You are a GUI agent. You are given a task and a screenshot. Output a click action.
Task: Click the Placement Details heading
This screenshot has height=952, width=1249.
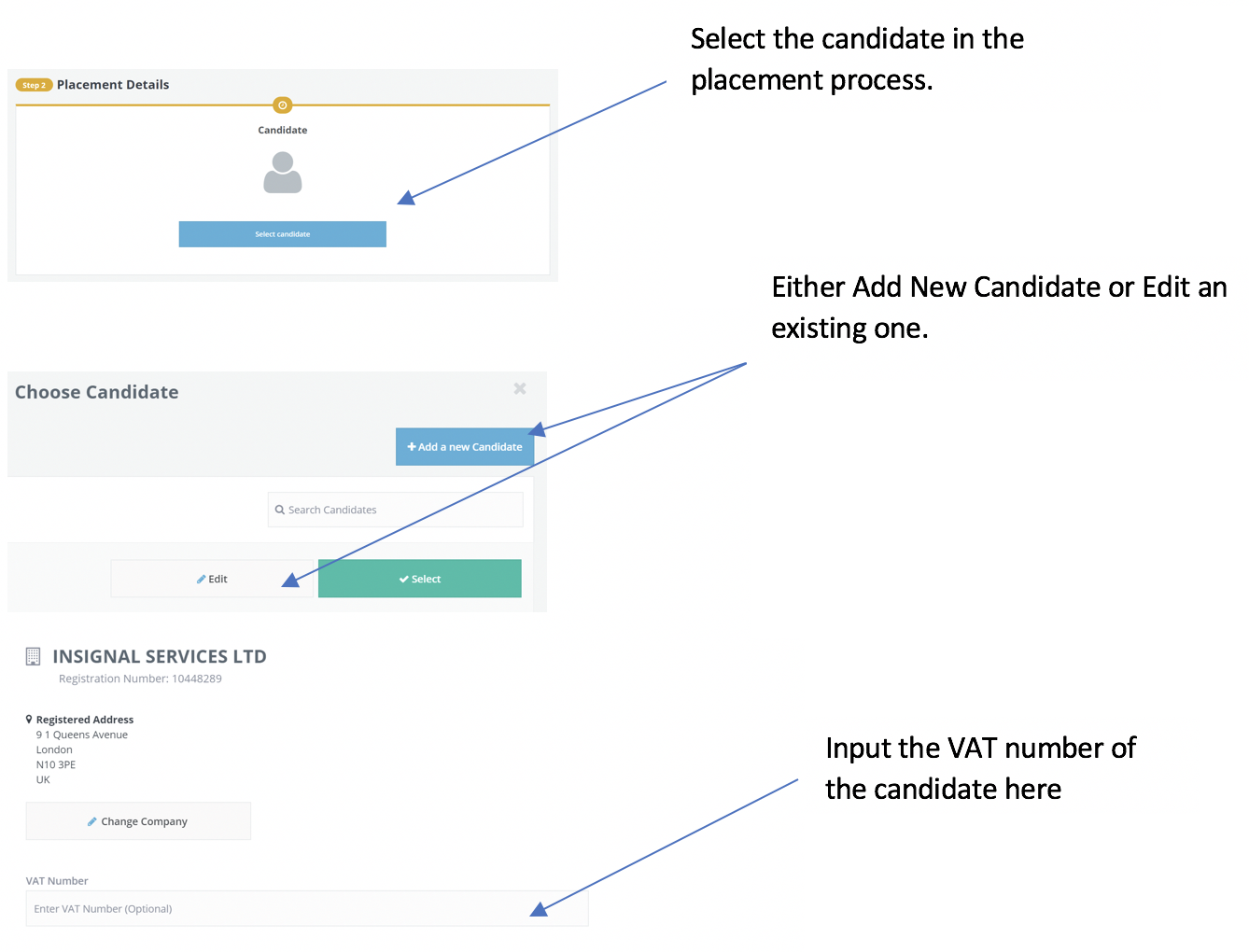coord(113,85)
